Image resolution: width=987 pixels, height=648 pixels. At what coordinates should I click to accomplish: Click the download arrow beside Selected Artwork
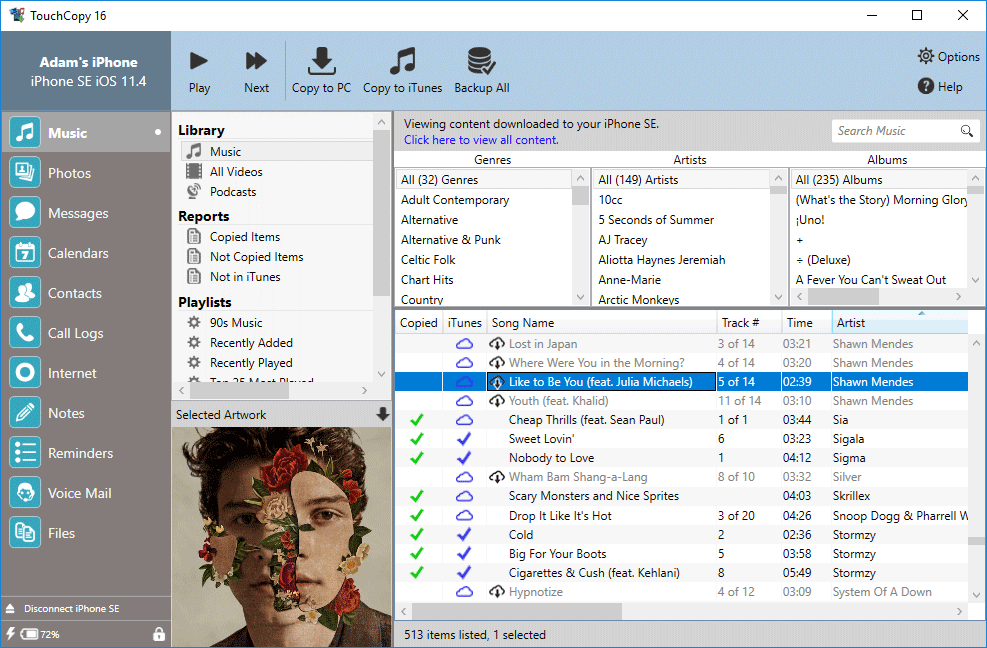click(382, 414)
